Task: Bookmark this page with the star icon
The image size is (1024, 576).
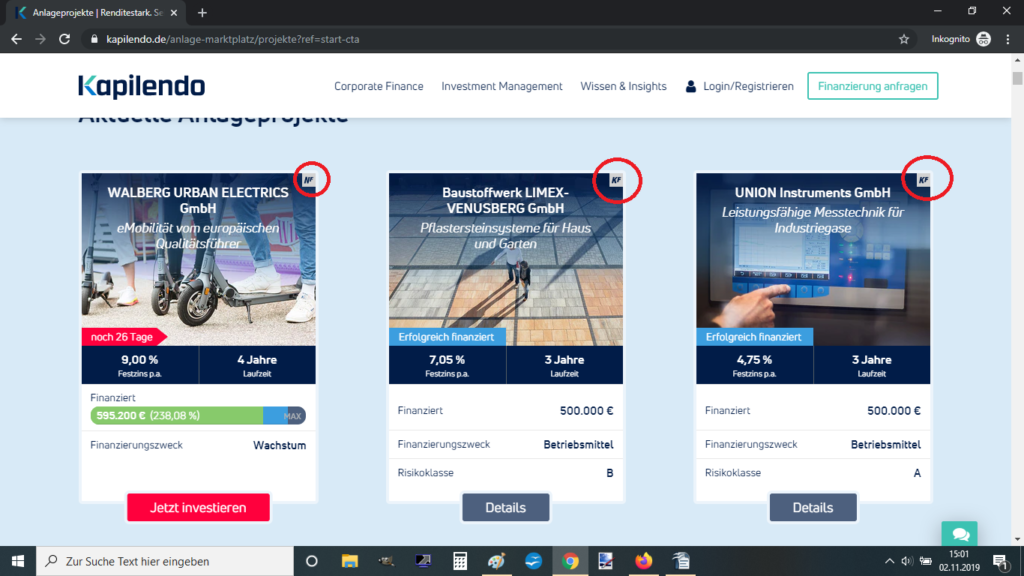Action: [x=904, y=39]
